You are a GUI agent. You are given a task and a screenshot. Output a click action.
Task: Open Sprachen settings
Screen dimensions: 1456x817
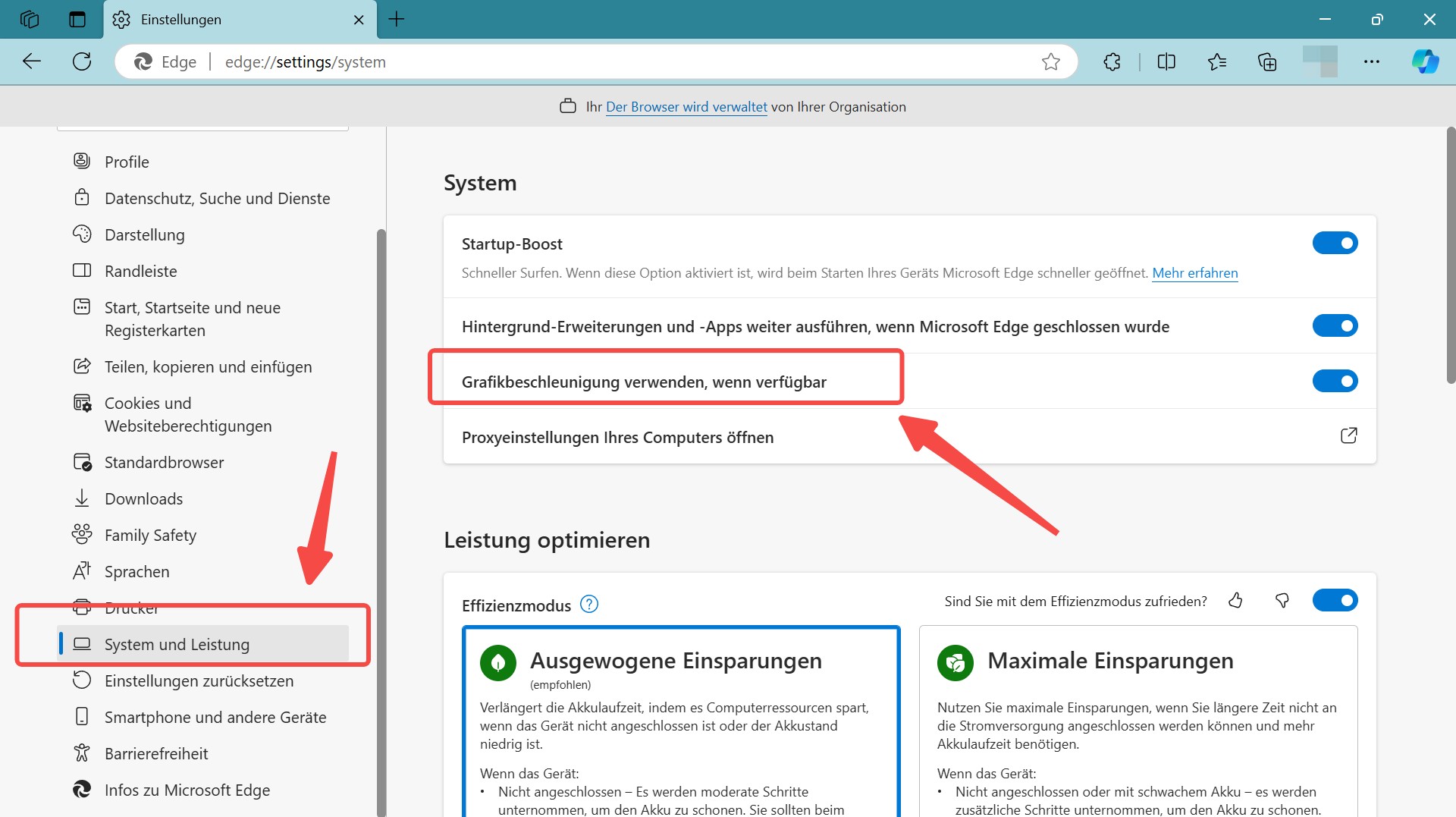[x=203, y=571]
